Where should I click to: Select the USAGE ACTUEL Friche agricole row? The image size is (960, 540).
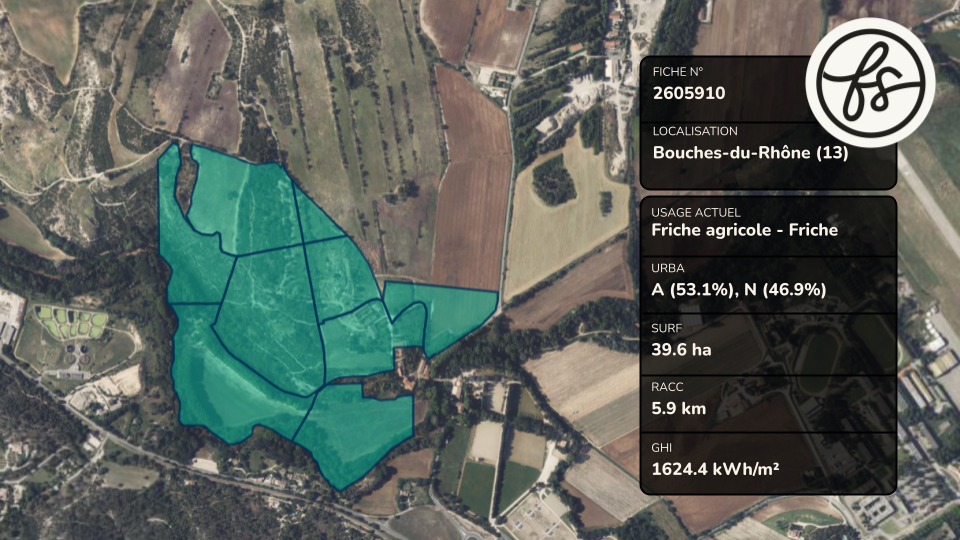click(x=768, y=225)
